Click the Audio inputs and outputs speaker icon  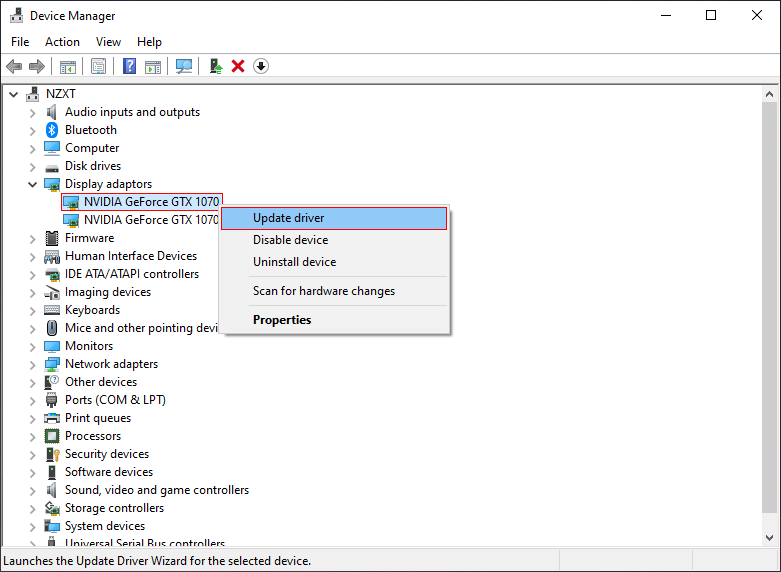(52, 112)
